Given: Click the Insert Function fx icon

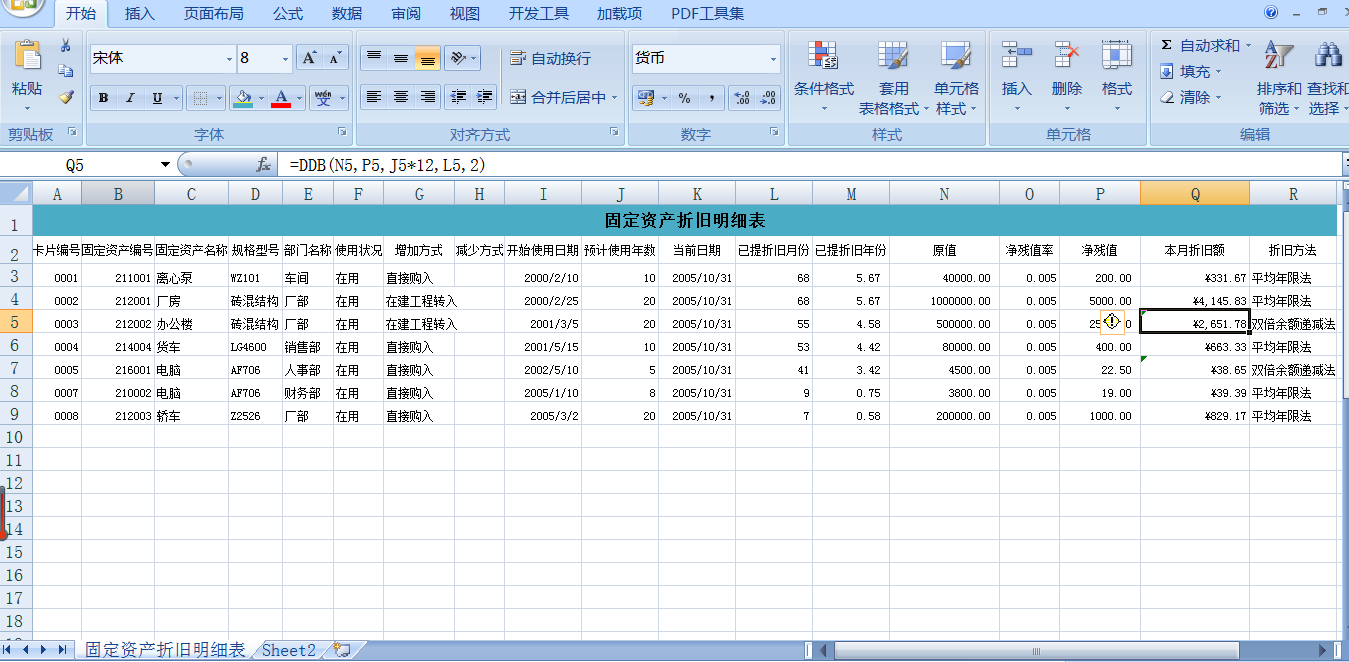Looking at the screenshot, I should [264, 165].
